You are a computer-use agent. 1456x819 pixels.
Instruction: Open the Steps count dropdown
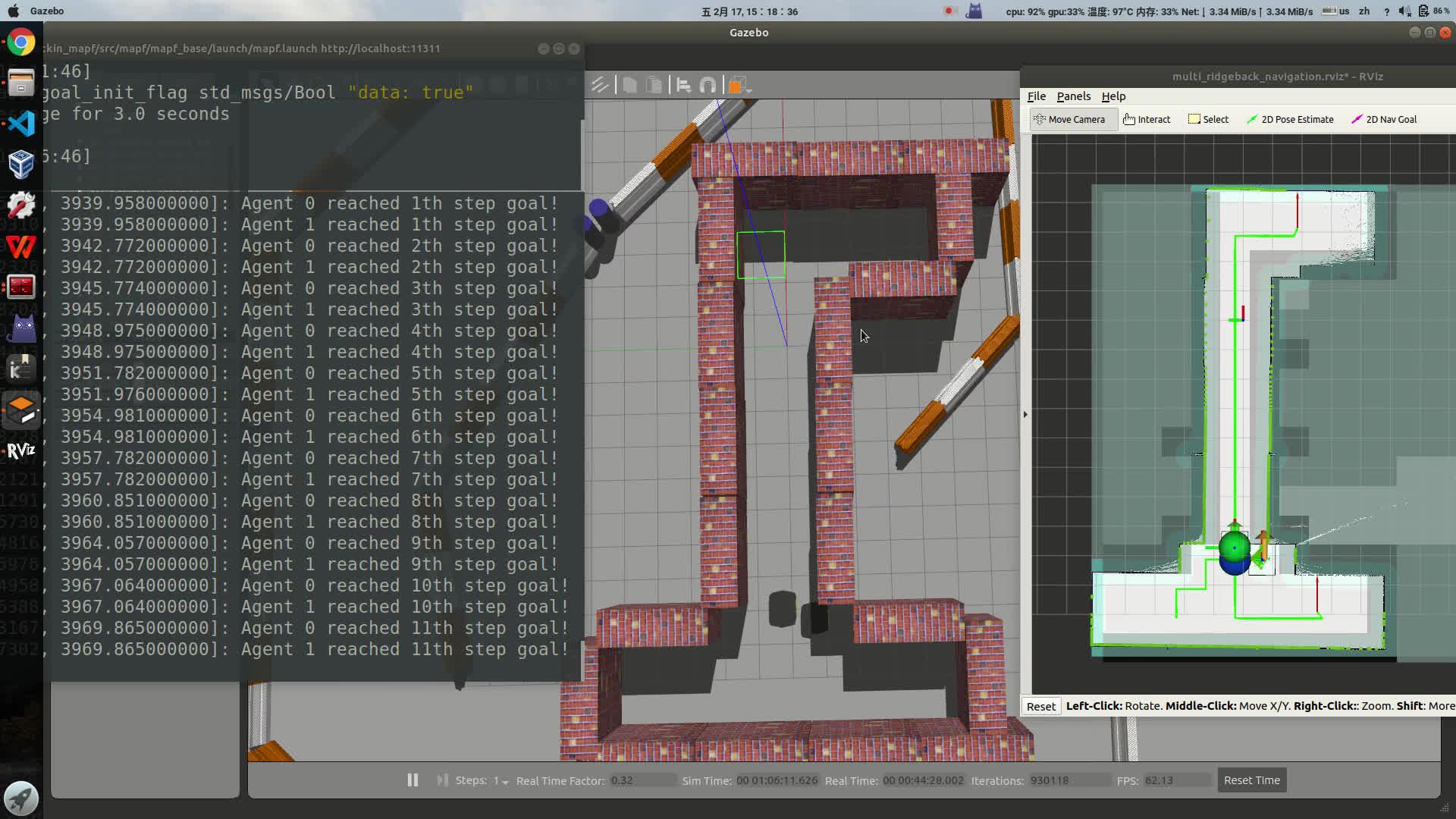501,780
